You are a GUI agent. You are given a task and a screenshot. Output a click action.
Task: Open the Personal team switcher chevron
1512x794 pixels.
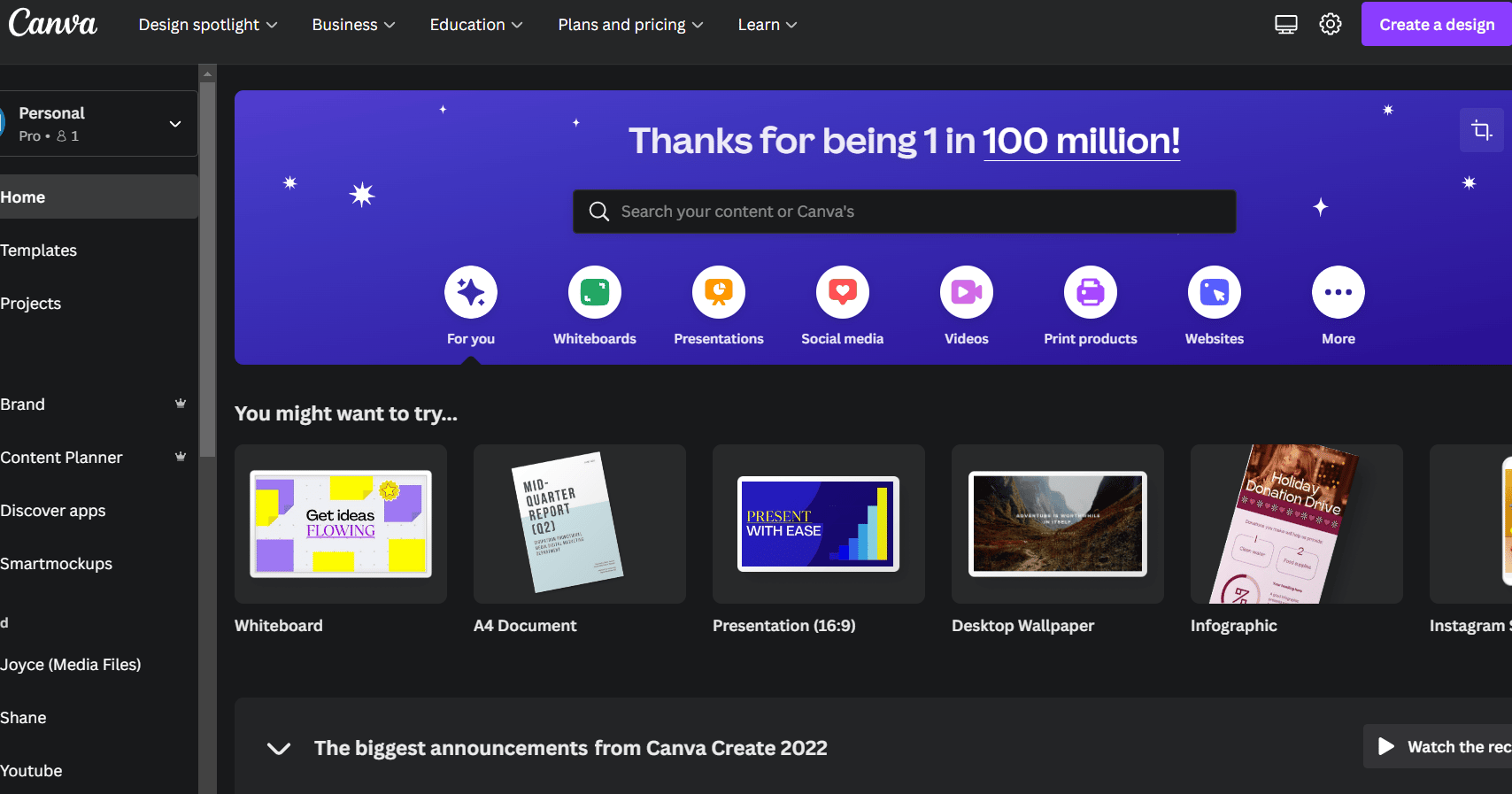[x=175, y=124]
